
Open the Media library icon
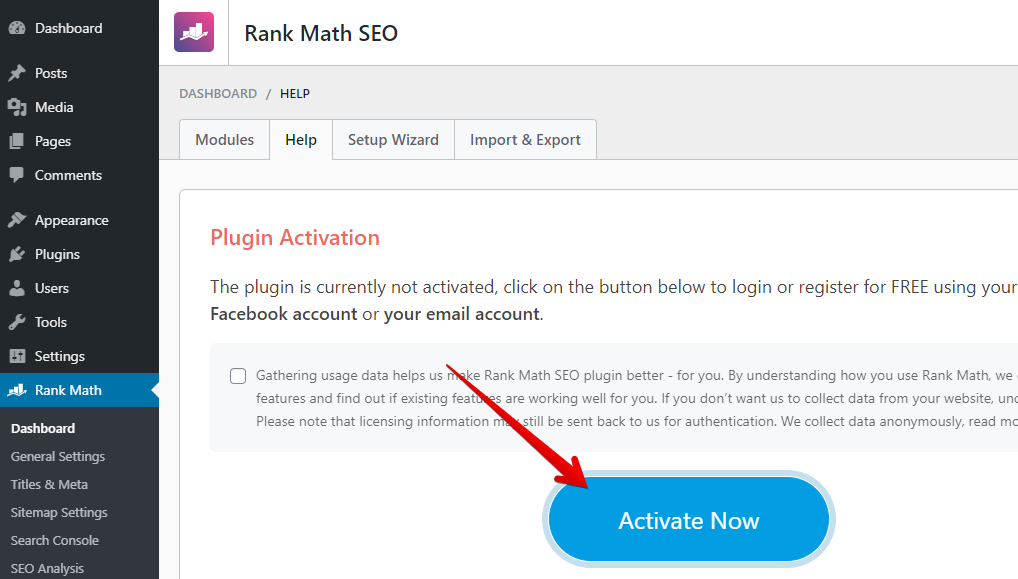pyautogui.click(x=17, y=107)
